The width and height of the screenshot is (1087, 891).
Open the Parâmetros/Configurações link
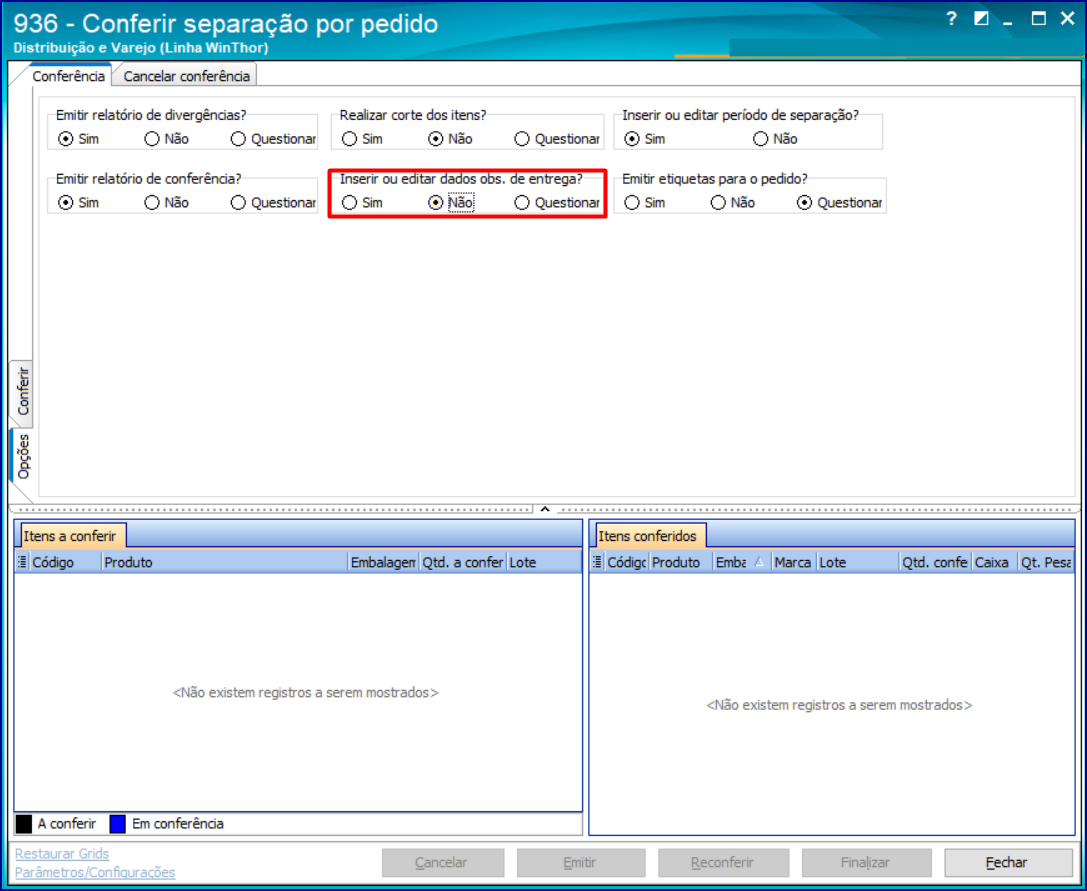(x=95, y=872)
